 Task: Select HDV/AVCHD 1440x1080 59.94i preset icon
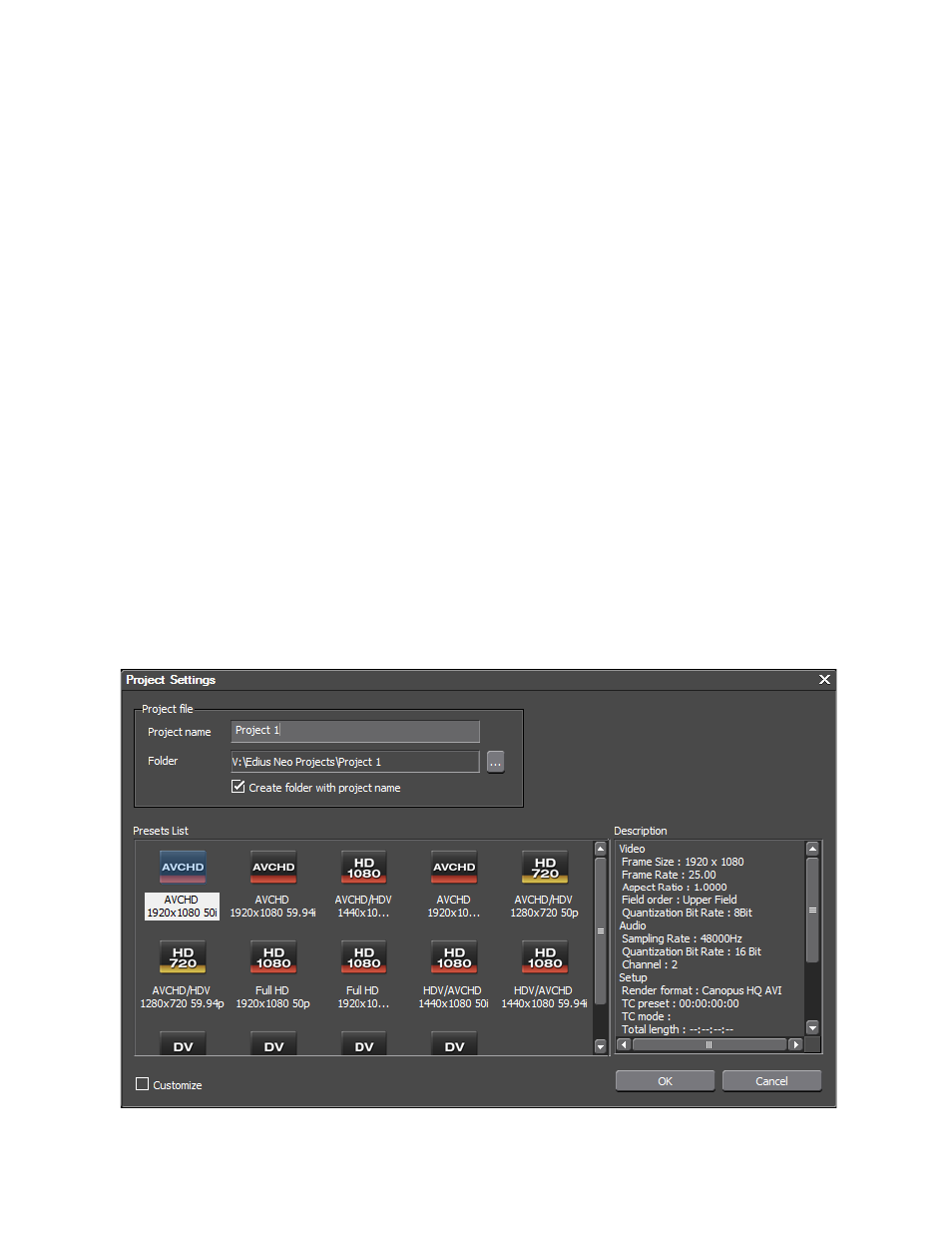[x=545, y=957]
